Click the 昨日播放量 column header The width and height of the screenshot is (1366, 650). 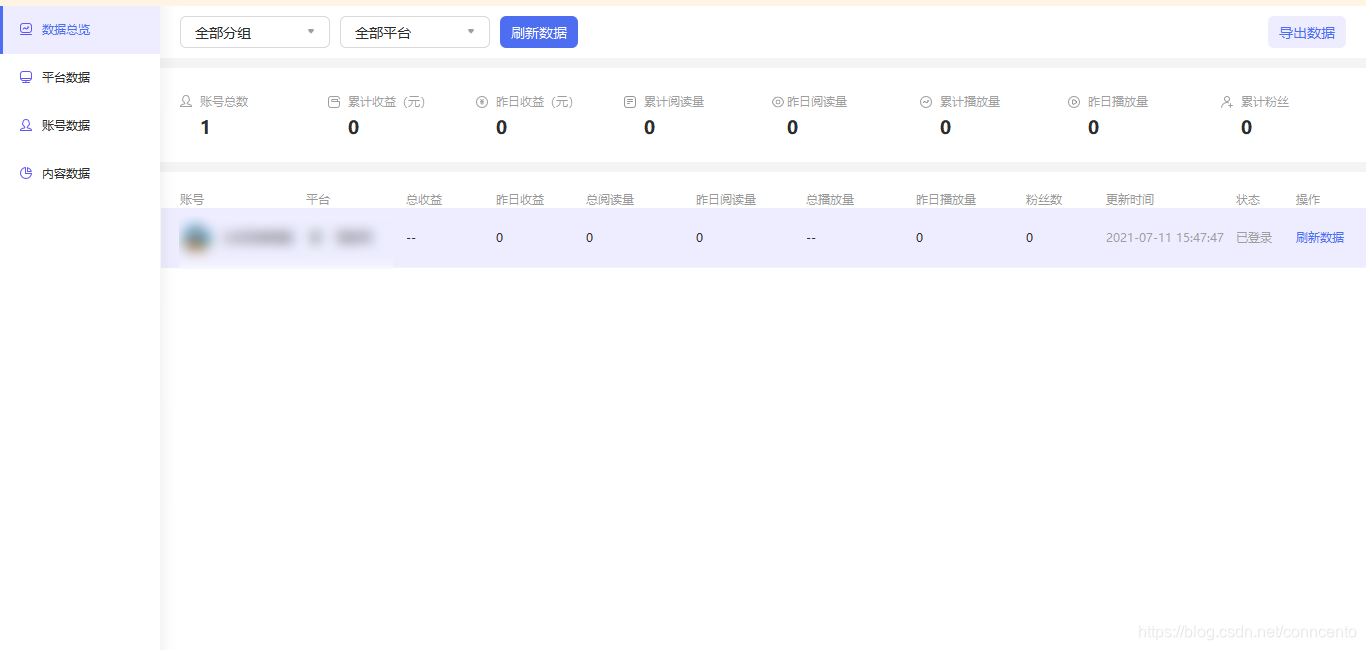pyautogui.click(x=946, y=200)
